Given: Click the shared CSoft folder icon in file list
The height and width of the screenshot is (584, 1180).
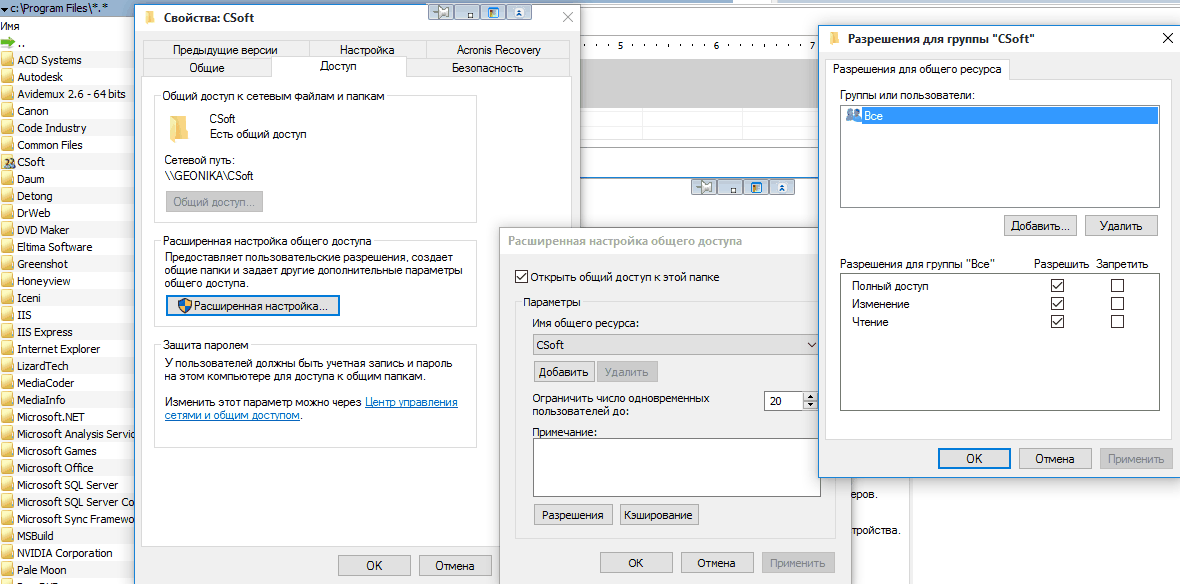Looking at the screenshot, I should (x=8, y=162).
